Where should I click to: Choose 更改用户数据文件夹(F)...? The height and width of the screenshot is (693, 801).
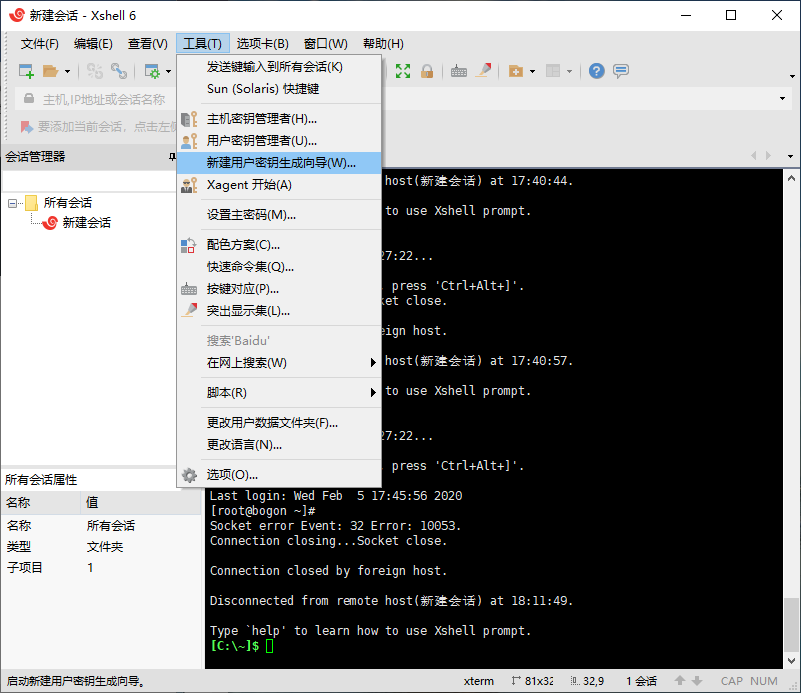click(x=279, y=423)
